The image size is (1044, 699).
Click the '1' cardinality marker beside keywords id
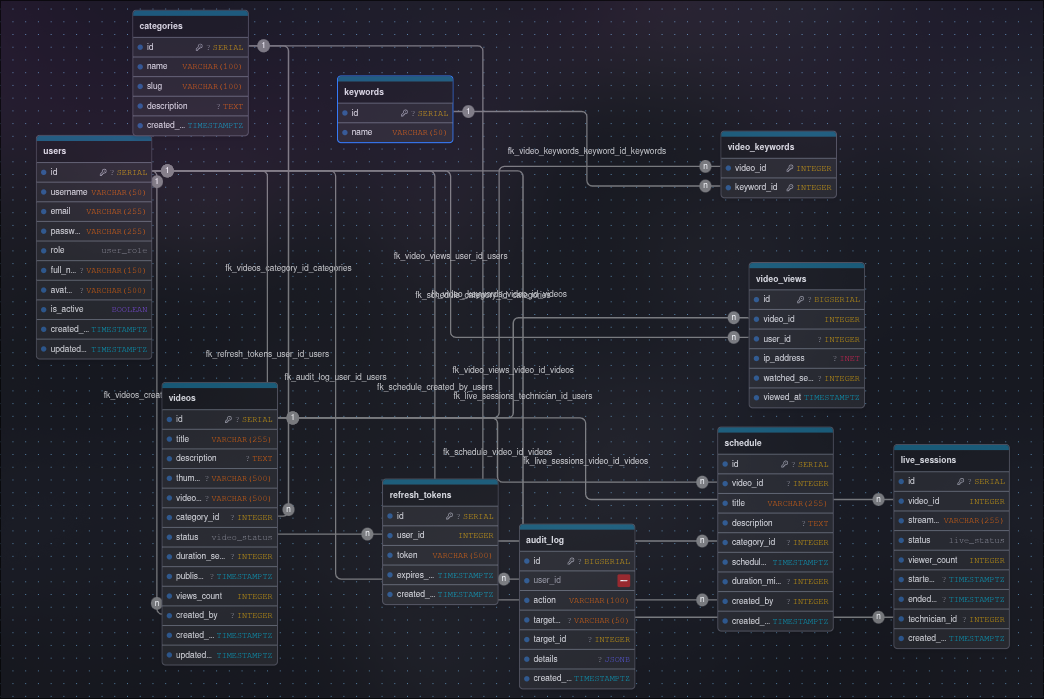(469, 112)
